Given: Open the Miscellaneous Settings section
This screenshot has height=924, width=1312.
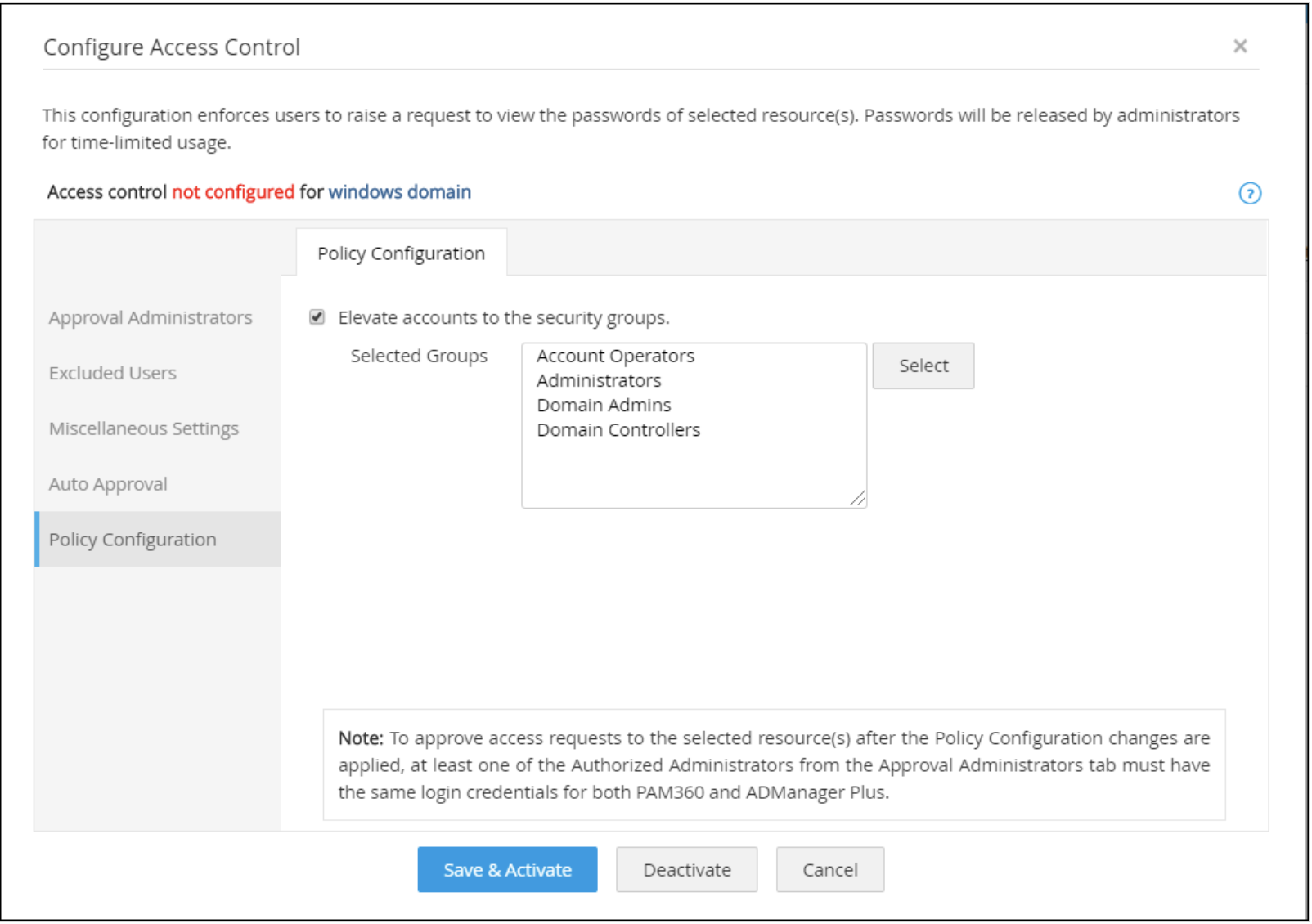Looking at the screenshot, I should coord(143,428).
